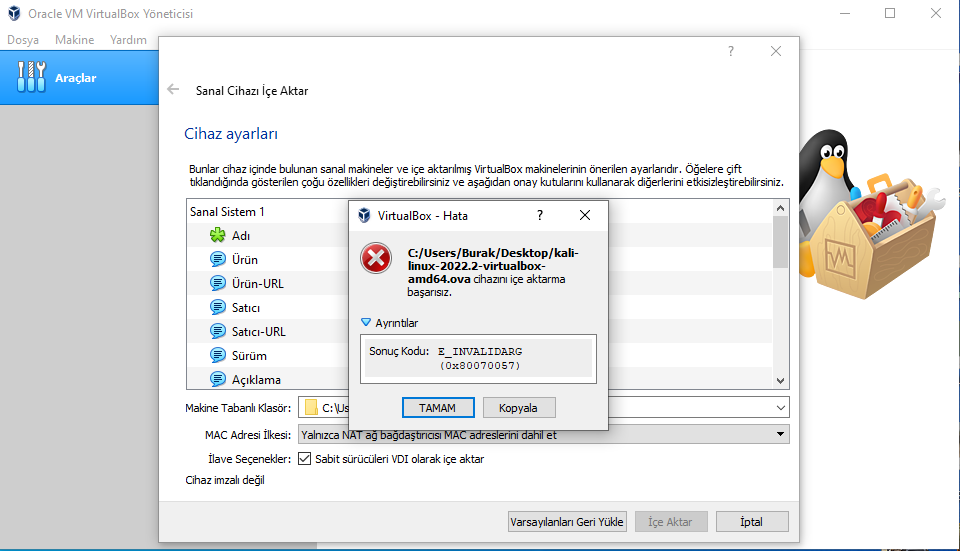Click the kali-linux .ova error message text
The image size is (960, 551).
pyautogui.click(x=493, y=272)
